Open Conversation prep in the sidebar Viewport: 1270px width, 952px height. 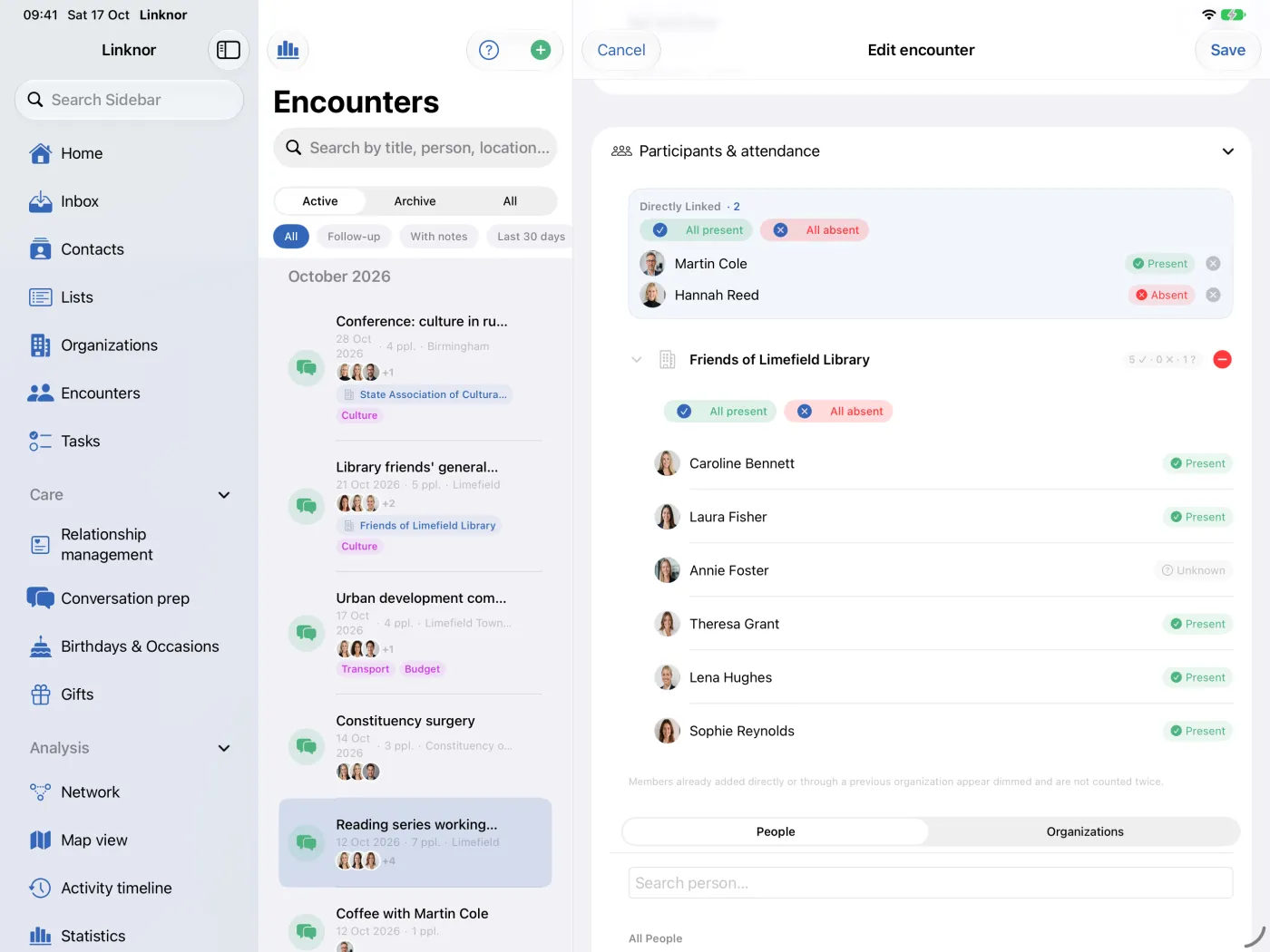coord(129,598)
